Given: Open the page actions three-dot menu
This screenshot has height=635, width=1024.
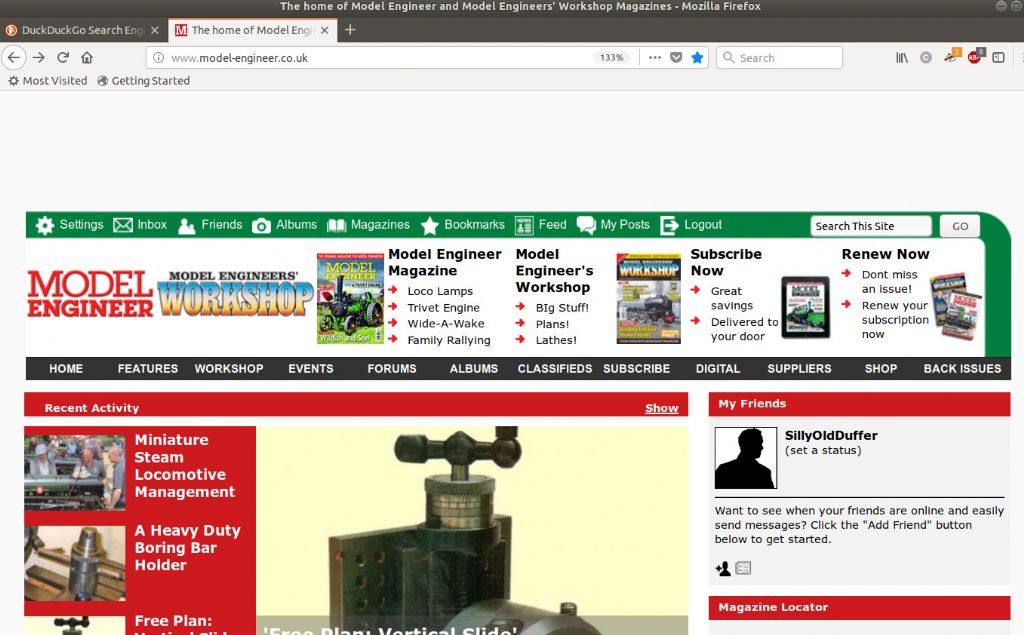Looking at the screenshot, I should coord(654,57).
